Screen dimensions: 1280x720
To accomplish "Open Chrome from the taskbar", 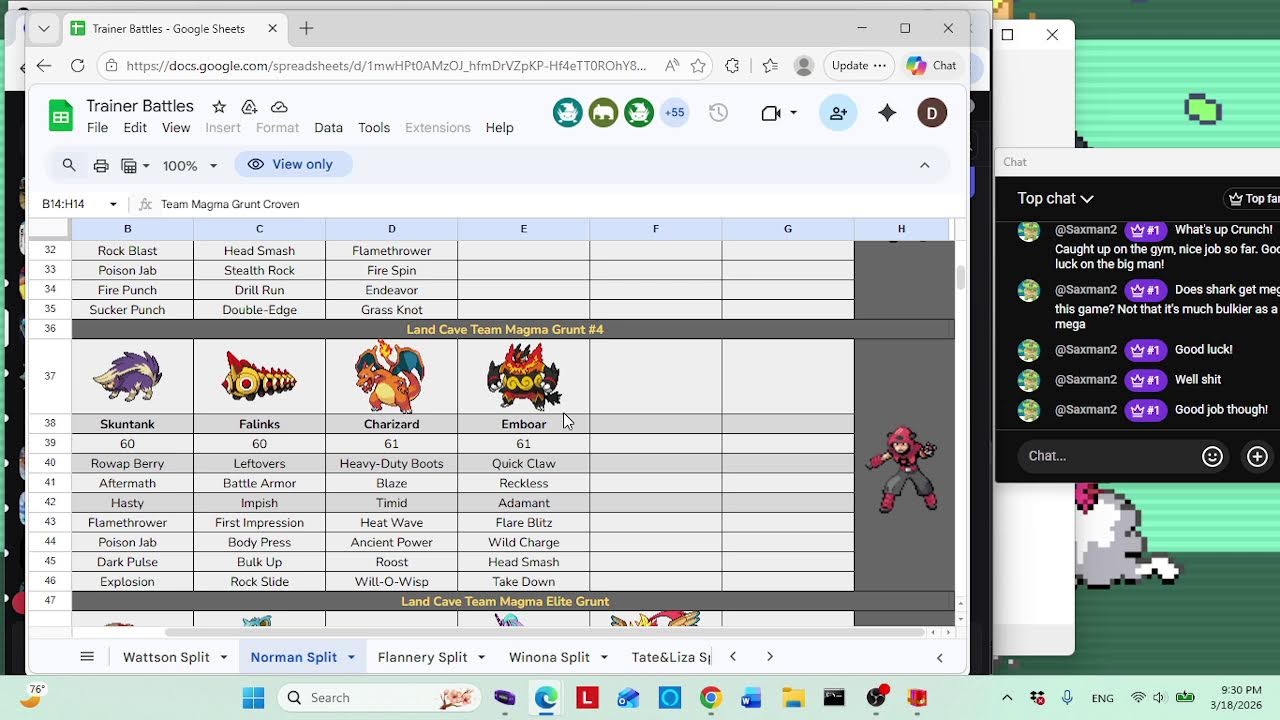I will click(710, 697).
